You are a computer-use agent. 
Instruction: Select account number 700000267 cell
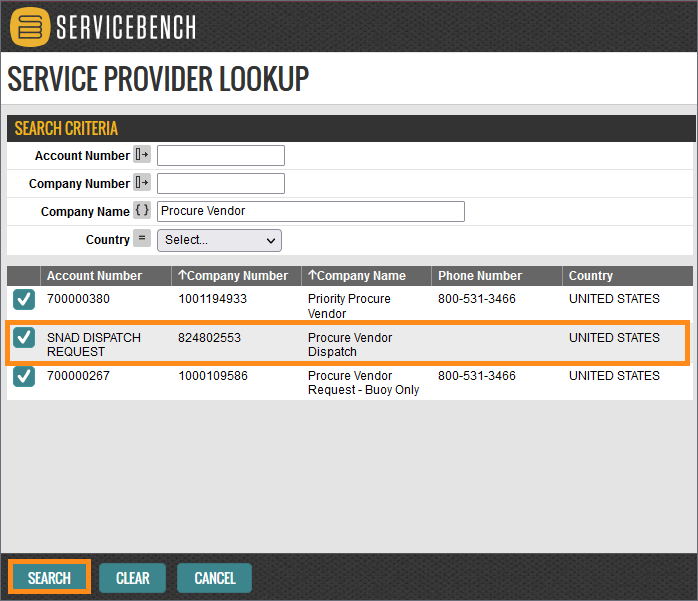point(78,376)
